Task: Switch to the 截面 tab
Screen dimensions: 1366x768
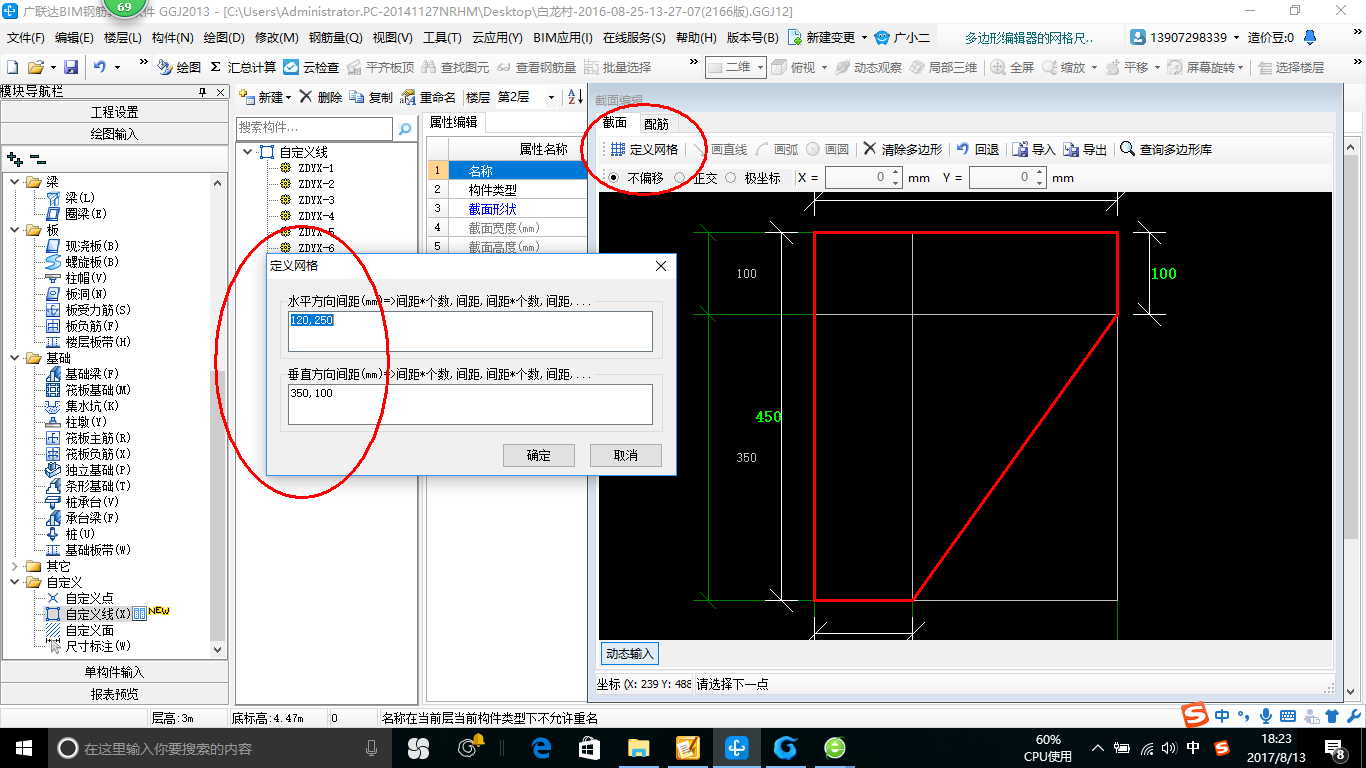Action: tap(615, 123)
